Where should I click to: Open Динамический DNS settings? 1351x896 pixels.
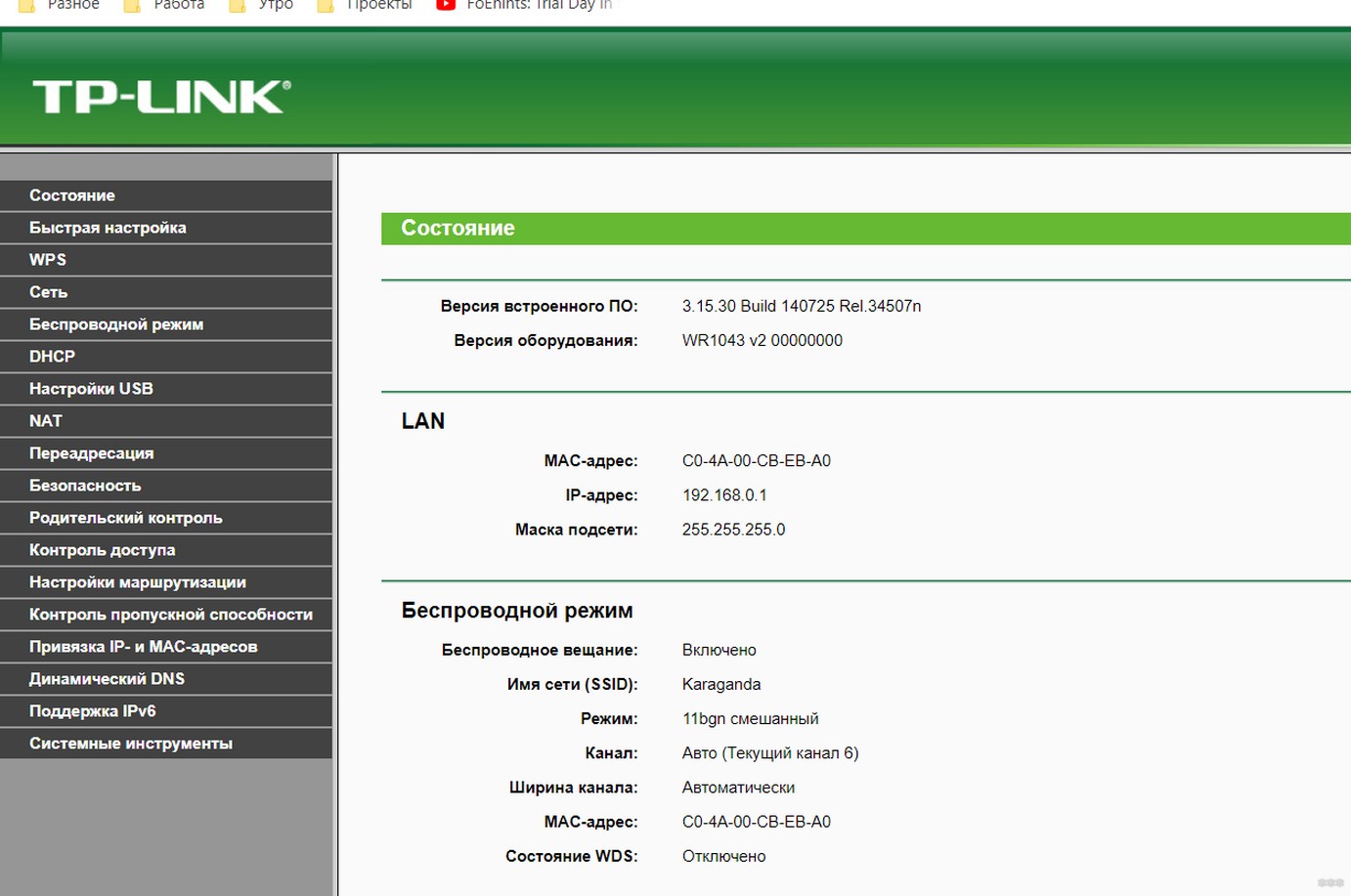tap(166, 679)
